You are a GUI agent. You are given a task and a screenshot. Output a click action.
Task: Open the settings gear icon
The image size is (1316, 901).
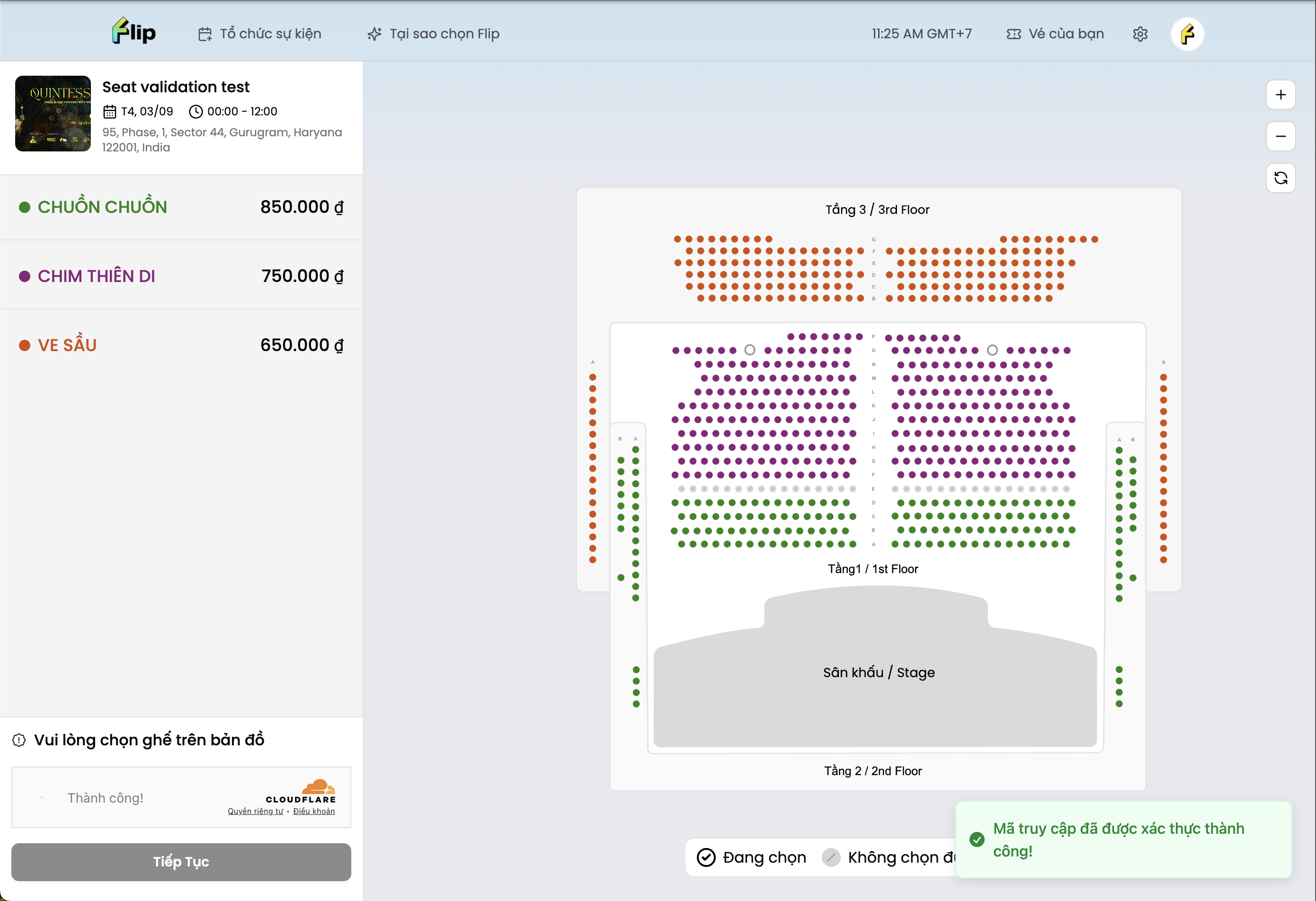coord(1140,34)
